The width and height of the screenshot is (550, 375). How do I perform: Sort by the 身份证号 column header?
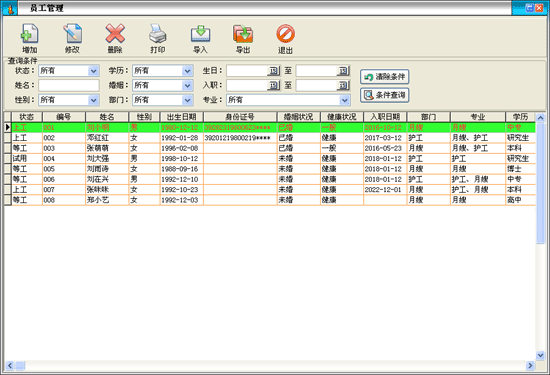click(x=240, y=117)
